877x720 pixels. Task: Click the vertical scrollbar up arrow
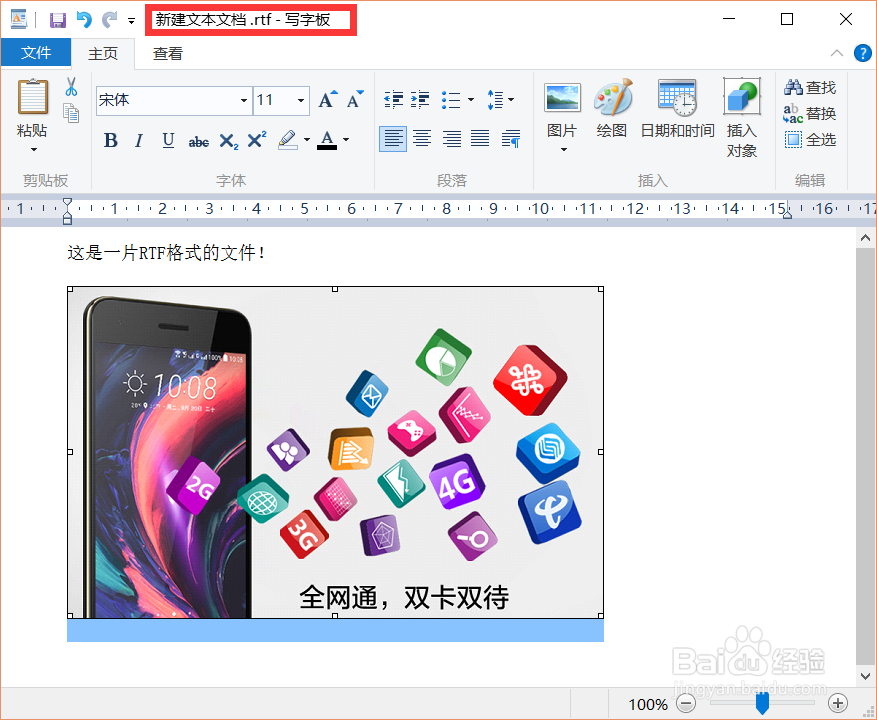tap(865, 238)
